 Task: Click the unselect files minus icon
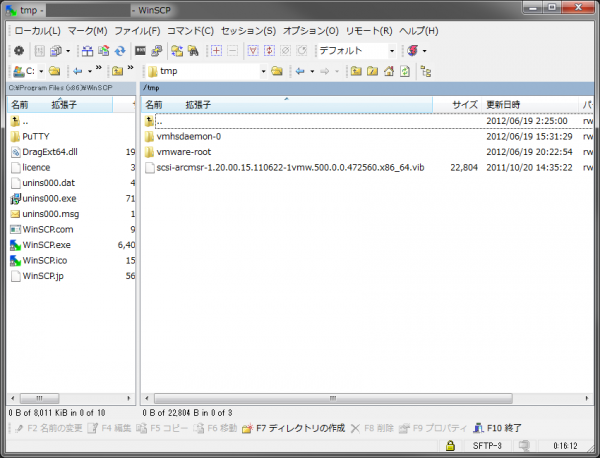[x=232, y=51]
